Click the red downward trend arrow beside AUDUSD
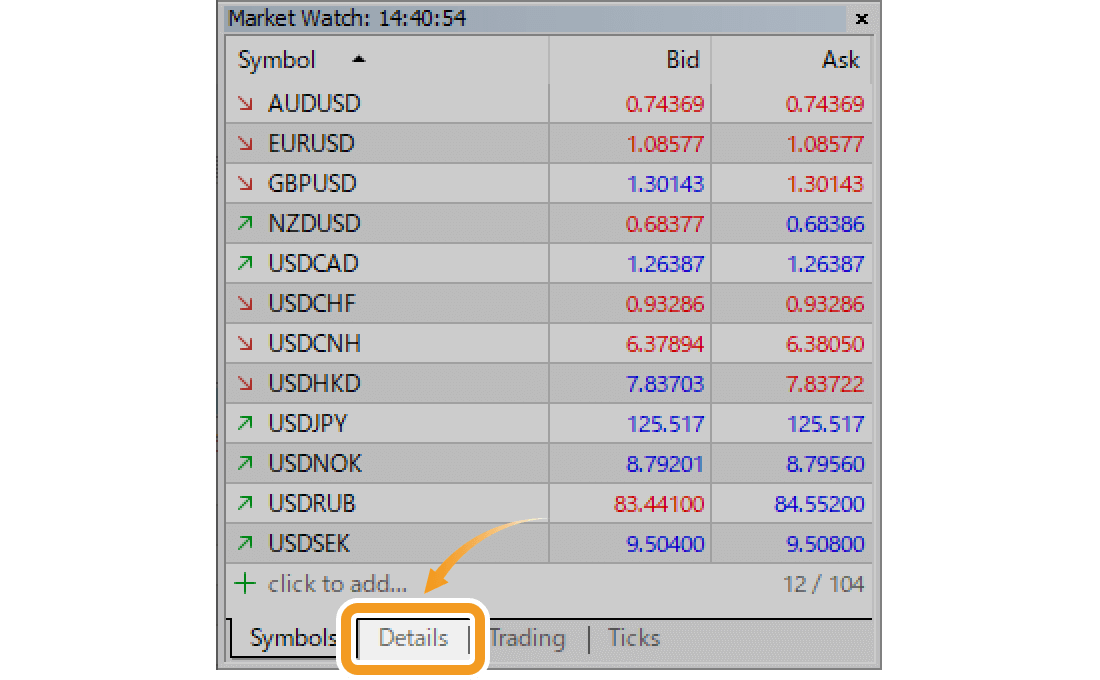 click(x=246, y=103)
